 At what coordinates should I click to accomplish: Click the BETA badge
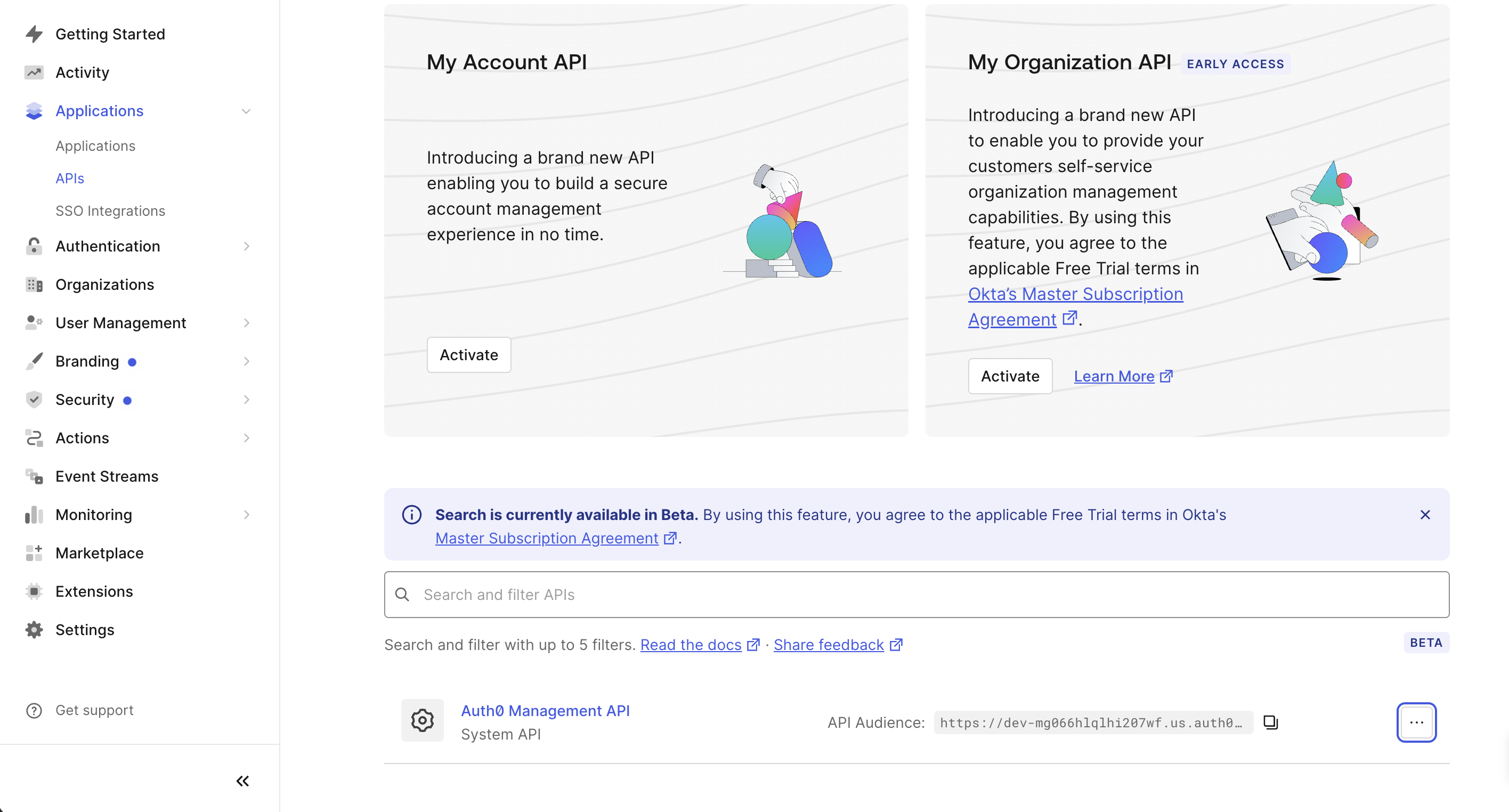(1426, 643)
